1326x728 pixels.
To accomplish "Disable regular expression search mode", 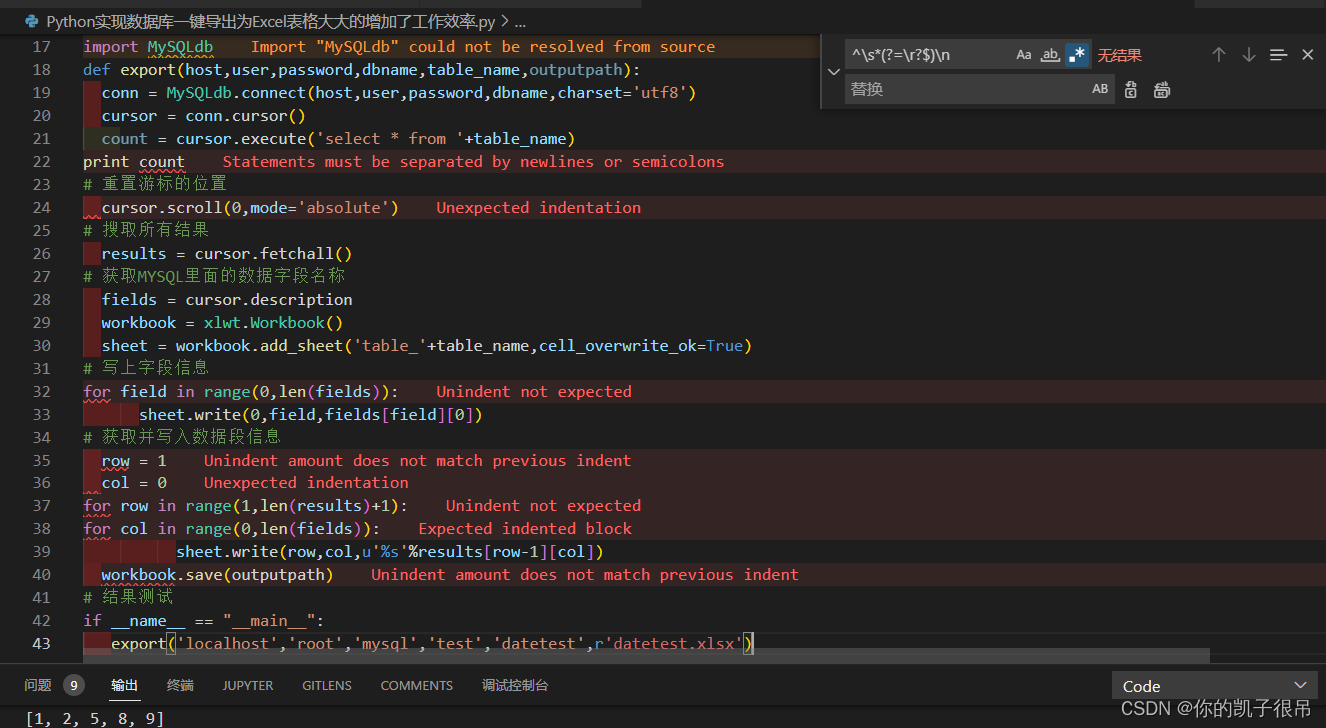I will click(1076, 54).
